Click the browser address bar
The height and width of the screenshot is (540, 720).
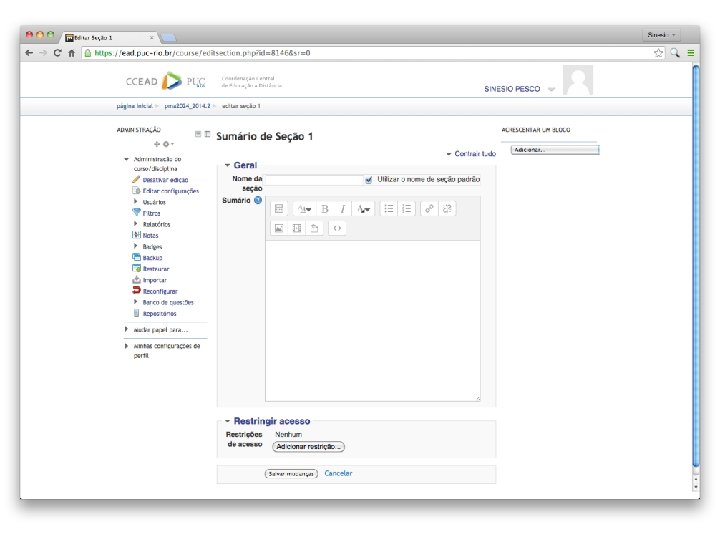click(369, 53)
